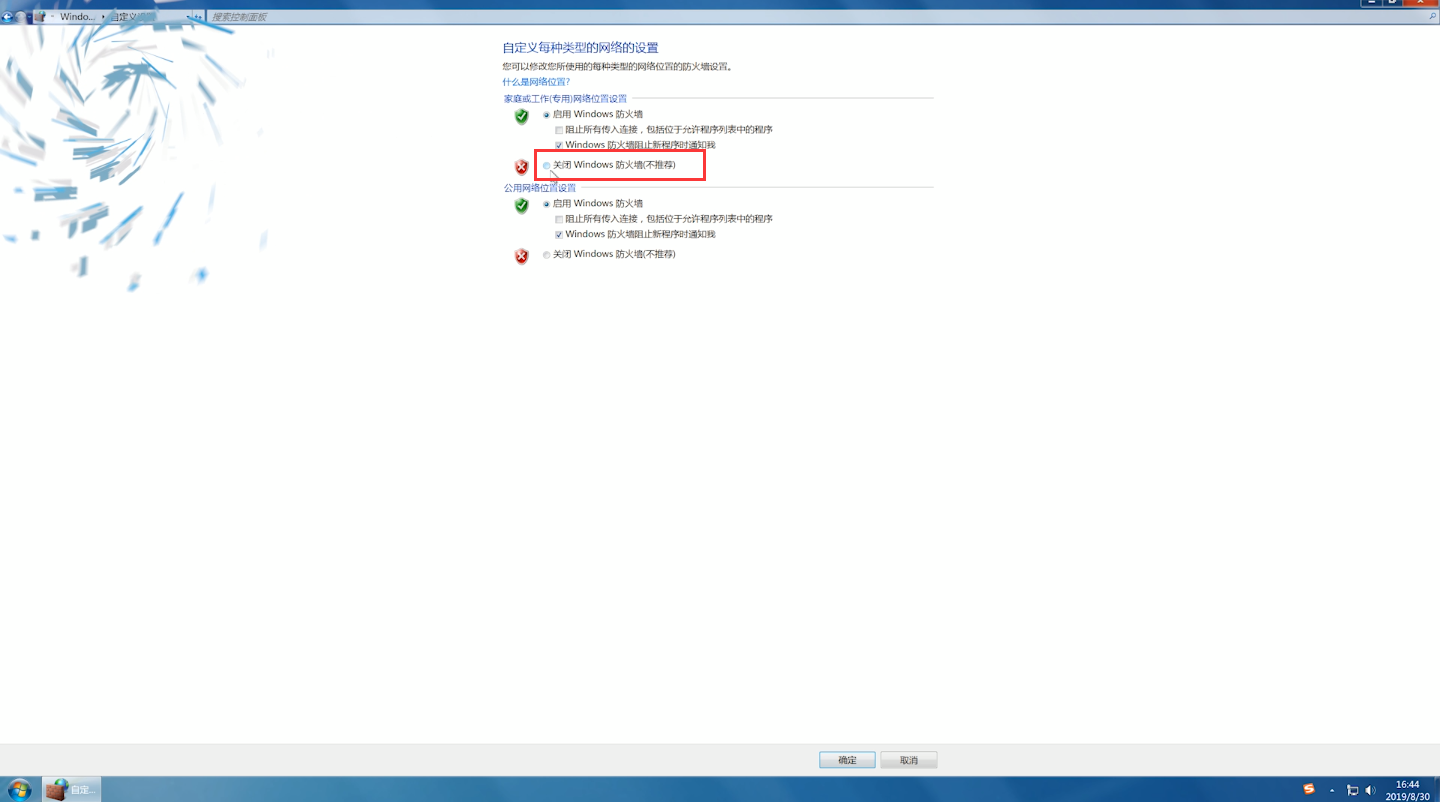Open the 什么是网络位置? help link
Image resolution: width=1440 pixels, height=802 pixels.
(536, 82)
